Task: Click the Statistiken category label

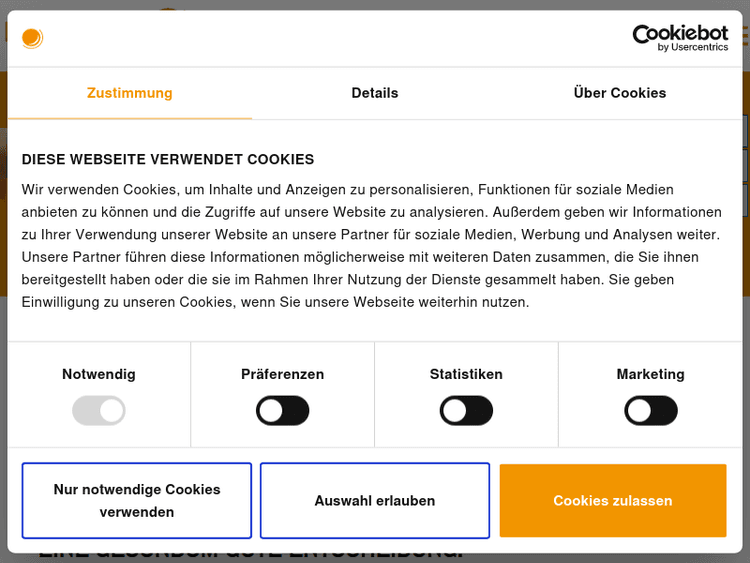Action: point(466,374)
